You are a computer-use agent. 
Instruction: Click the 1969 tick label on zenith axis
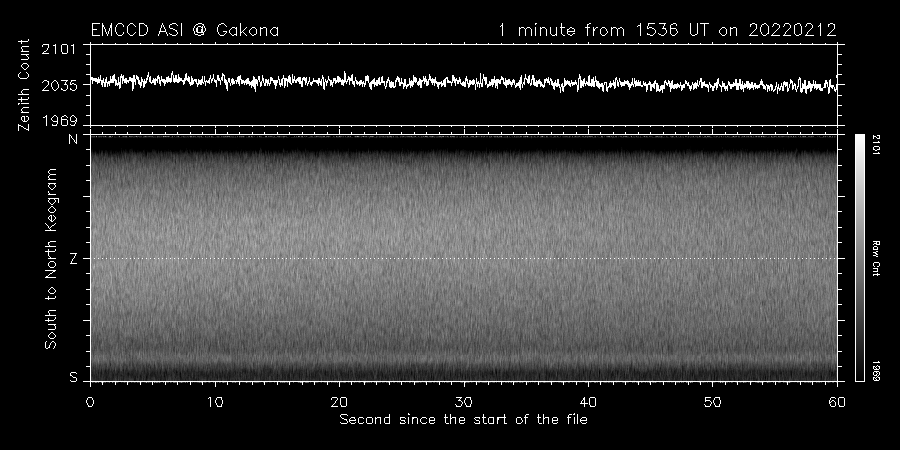(59, 121)
